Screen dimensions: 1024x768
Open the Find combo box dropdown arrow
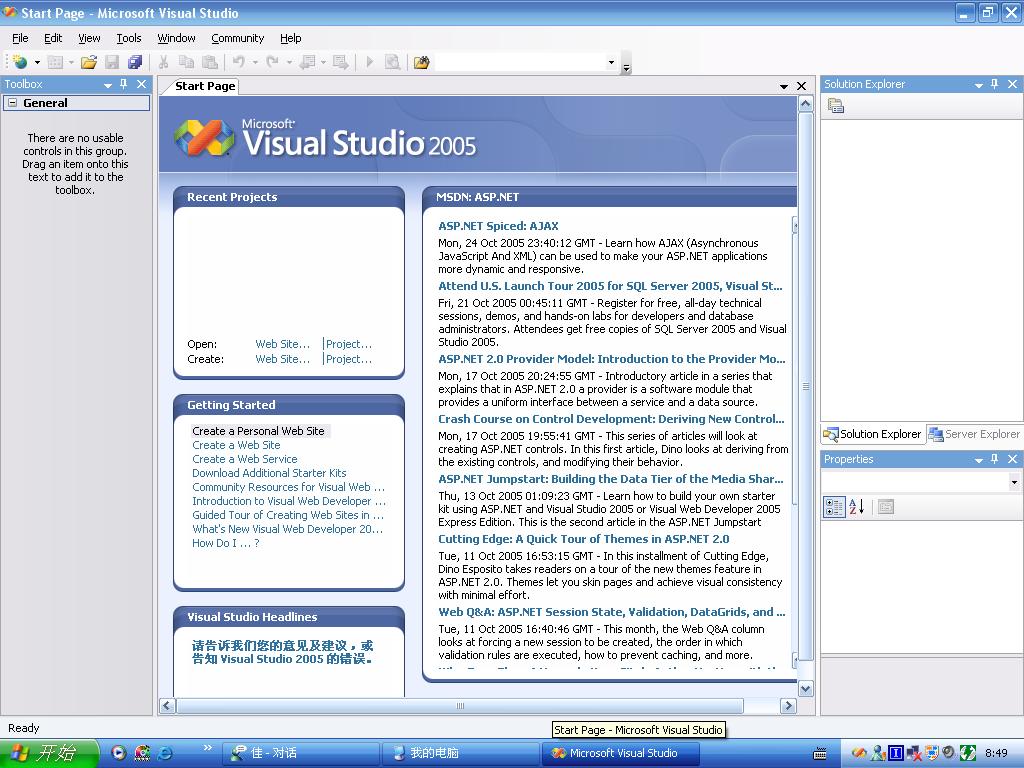[x=611, y=63]
